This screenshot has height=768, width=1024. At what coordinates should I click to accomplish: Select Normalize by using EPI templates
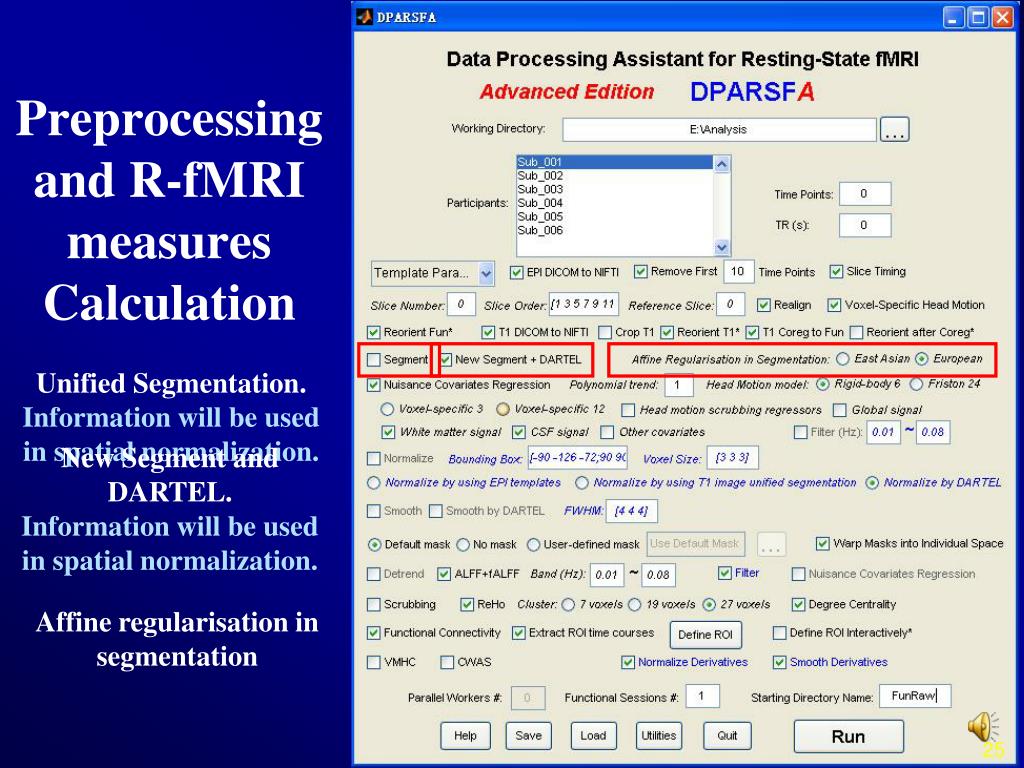tap(374, 483)
